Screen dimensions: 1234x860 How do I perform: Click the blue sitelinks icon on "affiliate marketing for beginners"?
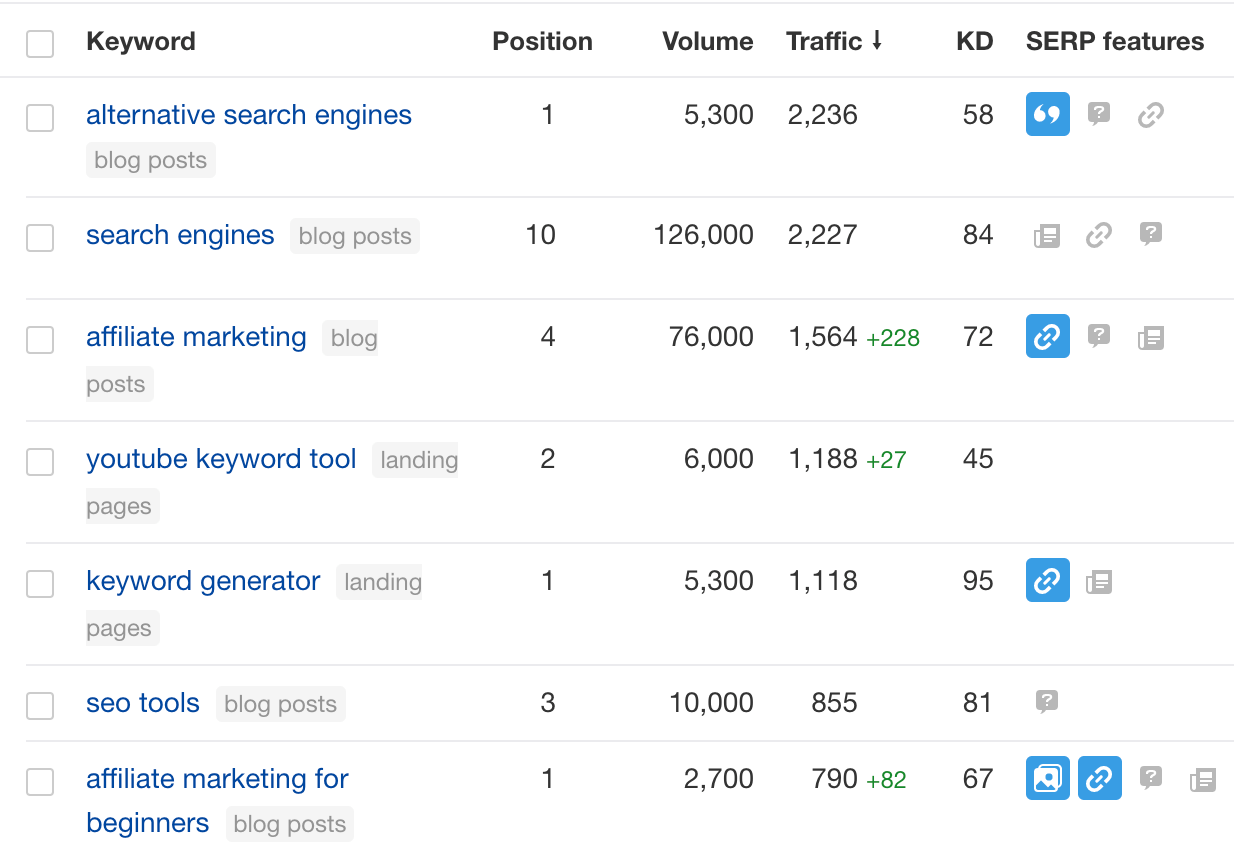(1099, 778)
